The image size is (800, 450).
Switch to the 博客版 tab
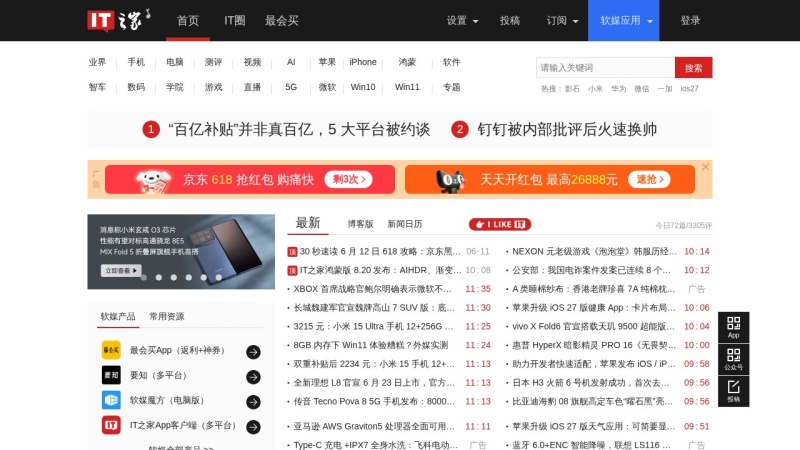pyautogui.click(x=360, y=224)
